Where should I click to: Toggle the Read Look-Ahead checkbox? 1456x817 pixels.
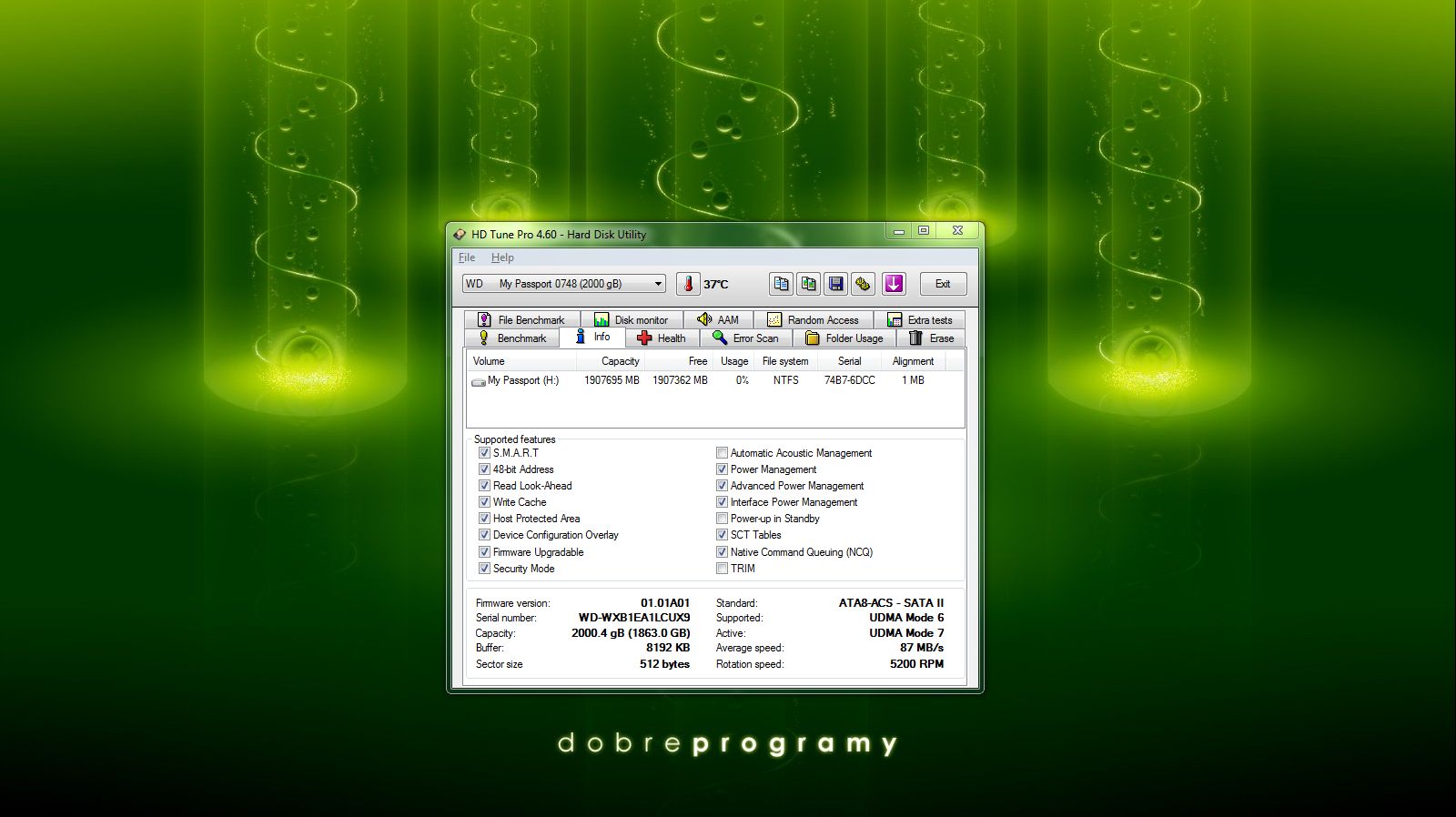coord(484,485)
